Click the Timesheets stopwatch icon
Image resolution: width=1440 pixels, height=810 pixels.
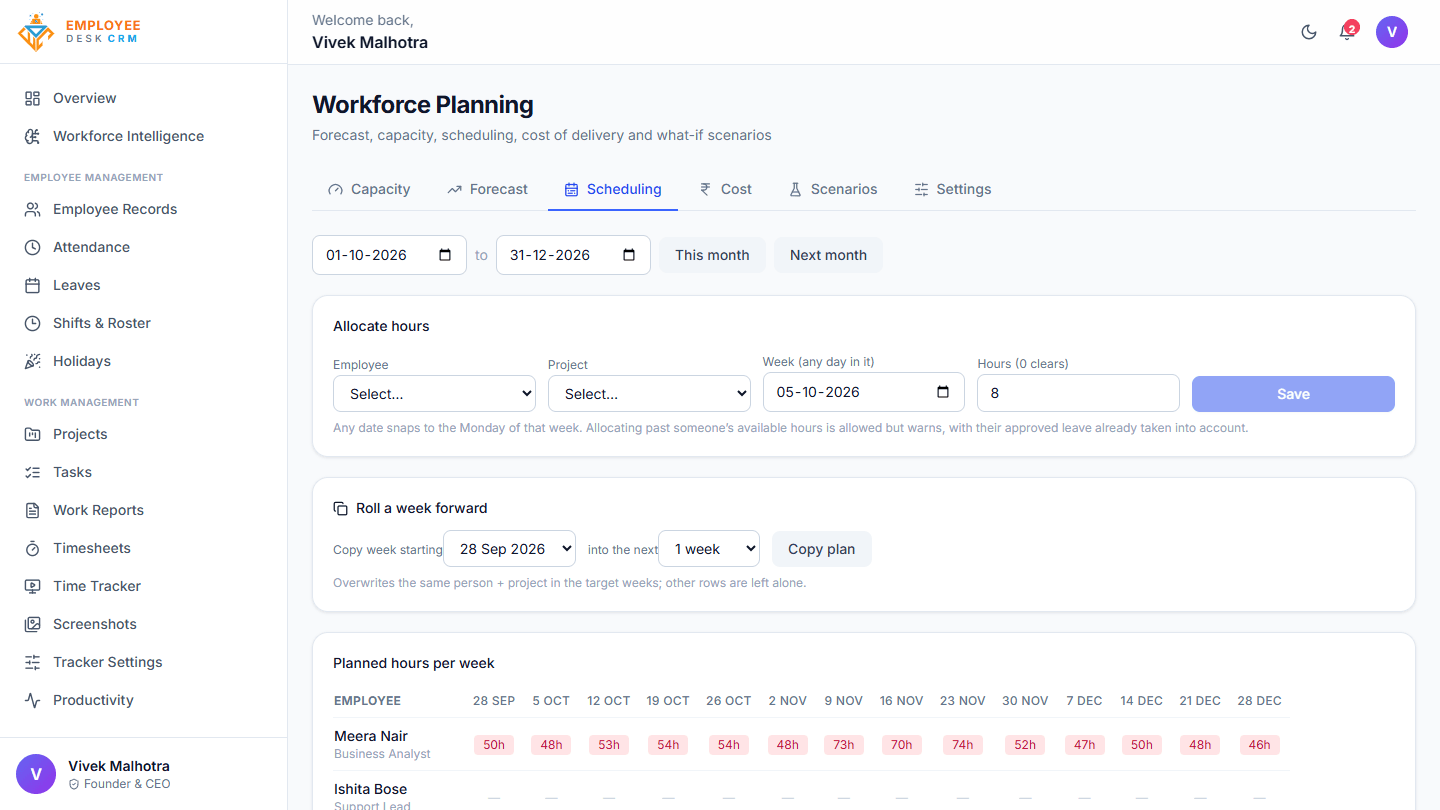pyautogui.click(x=33, y=548)
